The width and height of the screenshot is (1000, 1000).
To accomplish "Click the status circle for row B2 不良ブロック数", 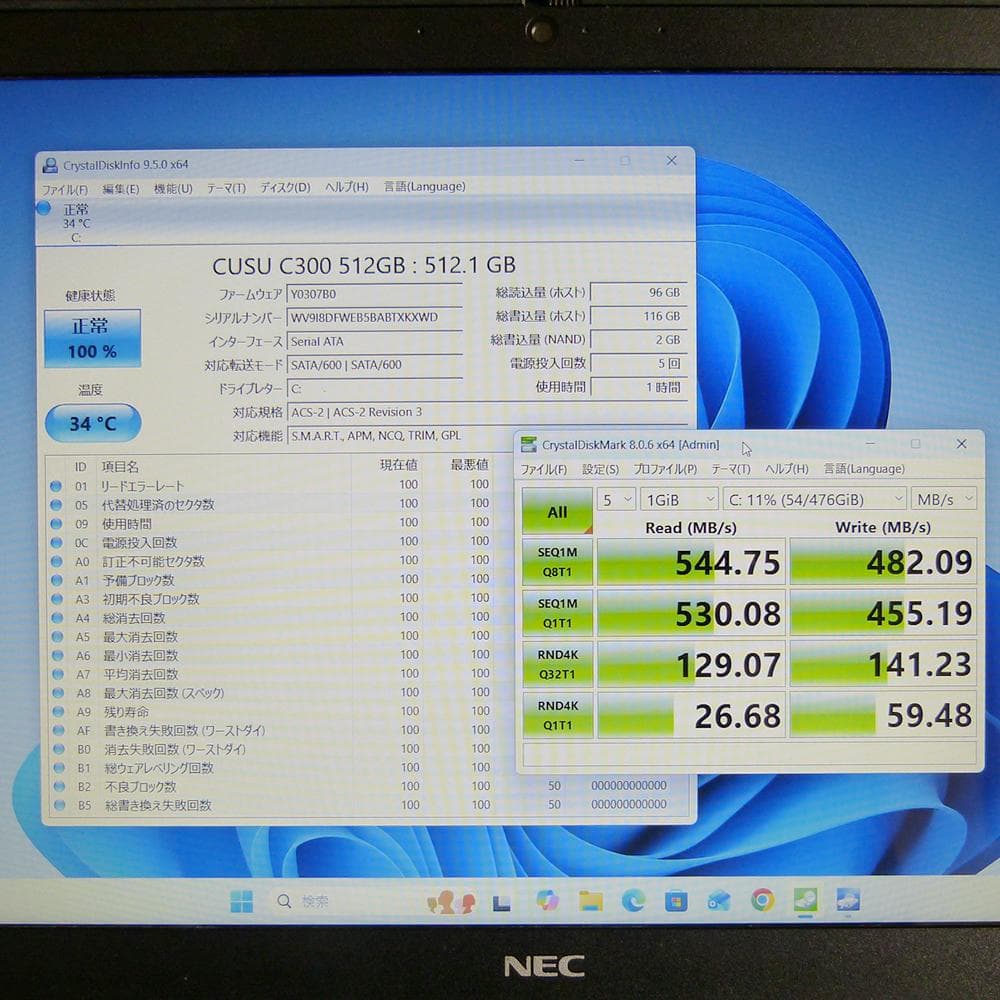I will (x=59, y=786).
